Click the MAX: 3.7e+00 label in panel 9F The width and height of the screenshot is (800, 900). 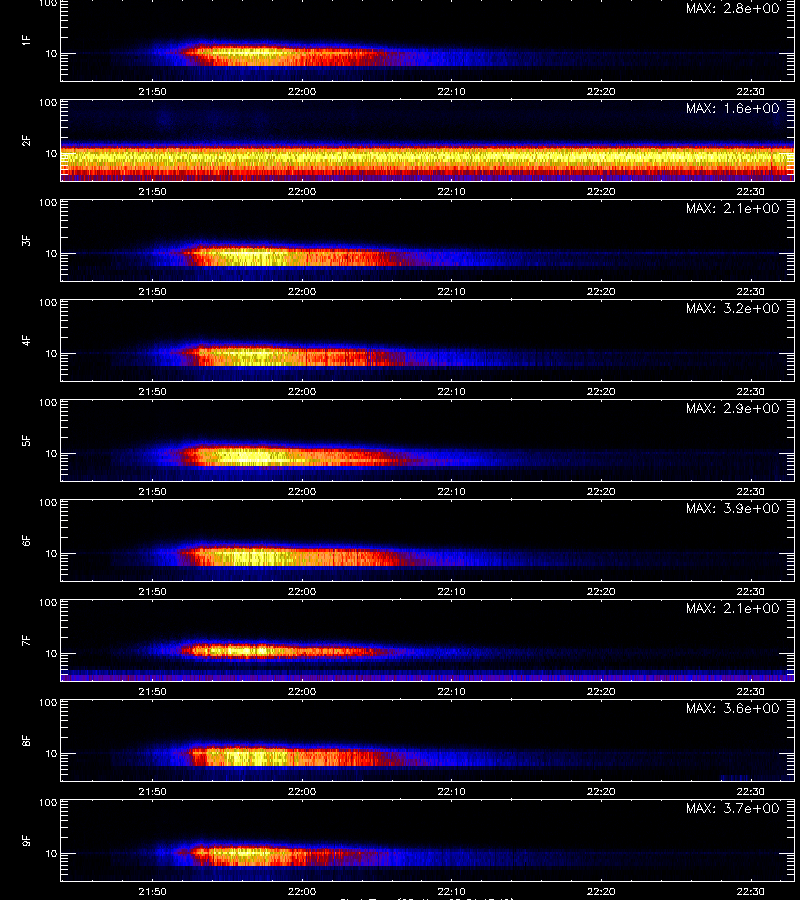[x=733, y=808]
